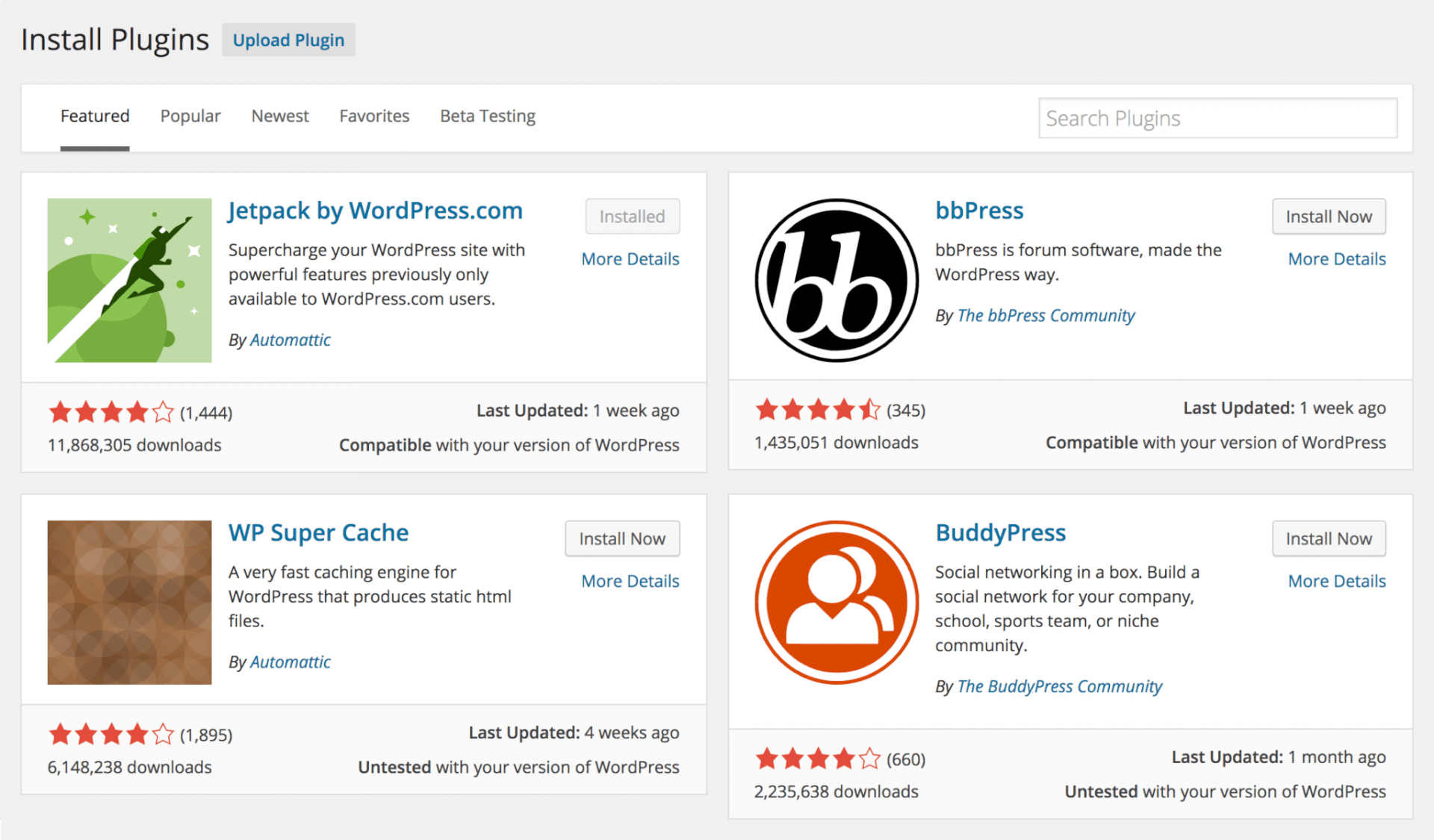1434x840 pixels.
Task: Open the WP Super Cache title link
Action: [318, 533]
